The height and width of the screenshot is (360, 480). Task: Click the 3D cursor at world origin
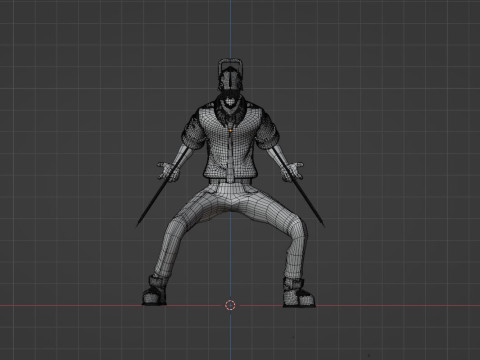230,305
